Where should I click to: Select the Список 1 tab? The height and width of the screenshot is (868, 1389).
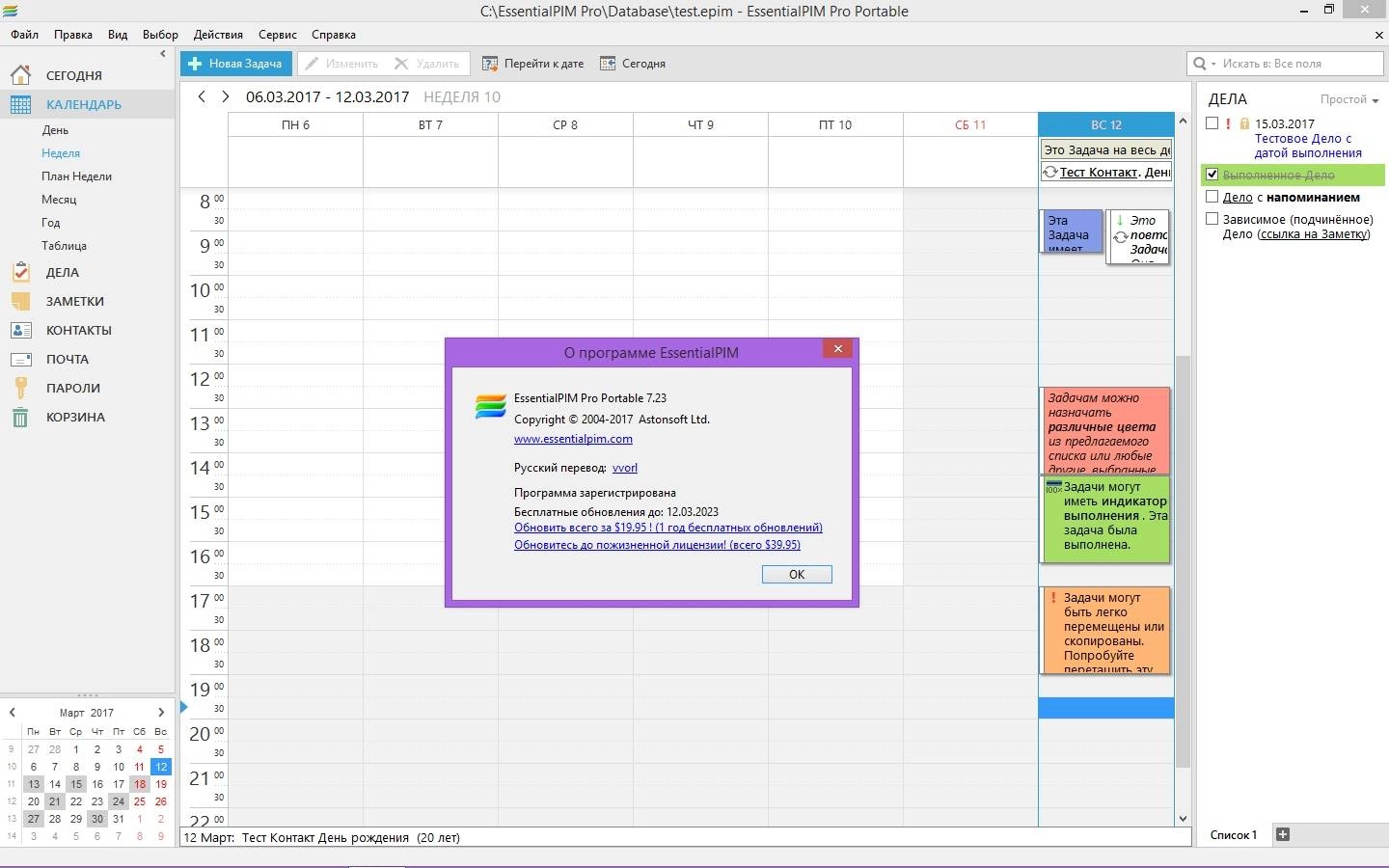pos(1234,835)
